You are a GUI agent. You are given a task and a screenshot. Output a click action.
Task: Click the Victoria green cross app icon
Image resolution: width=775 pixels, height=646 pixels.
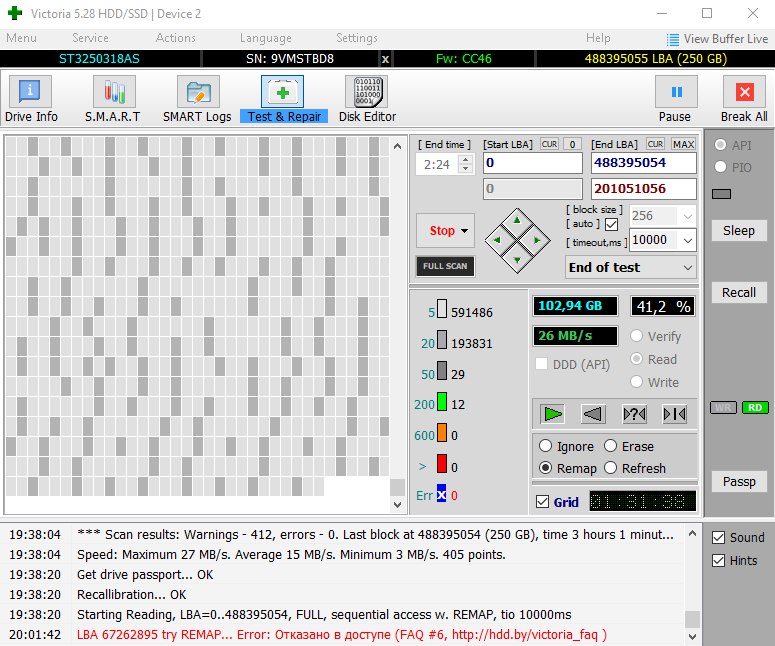(x=15, y=13)
